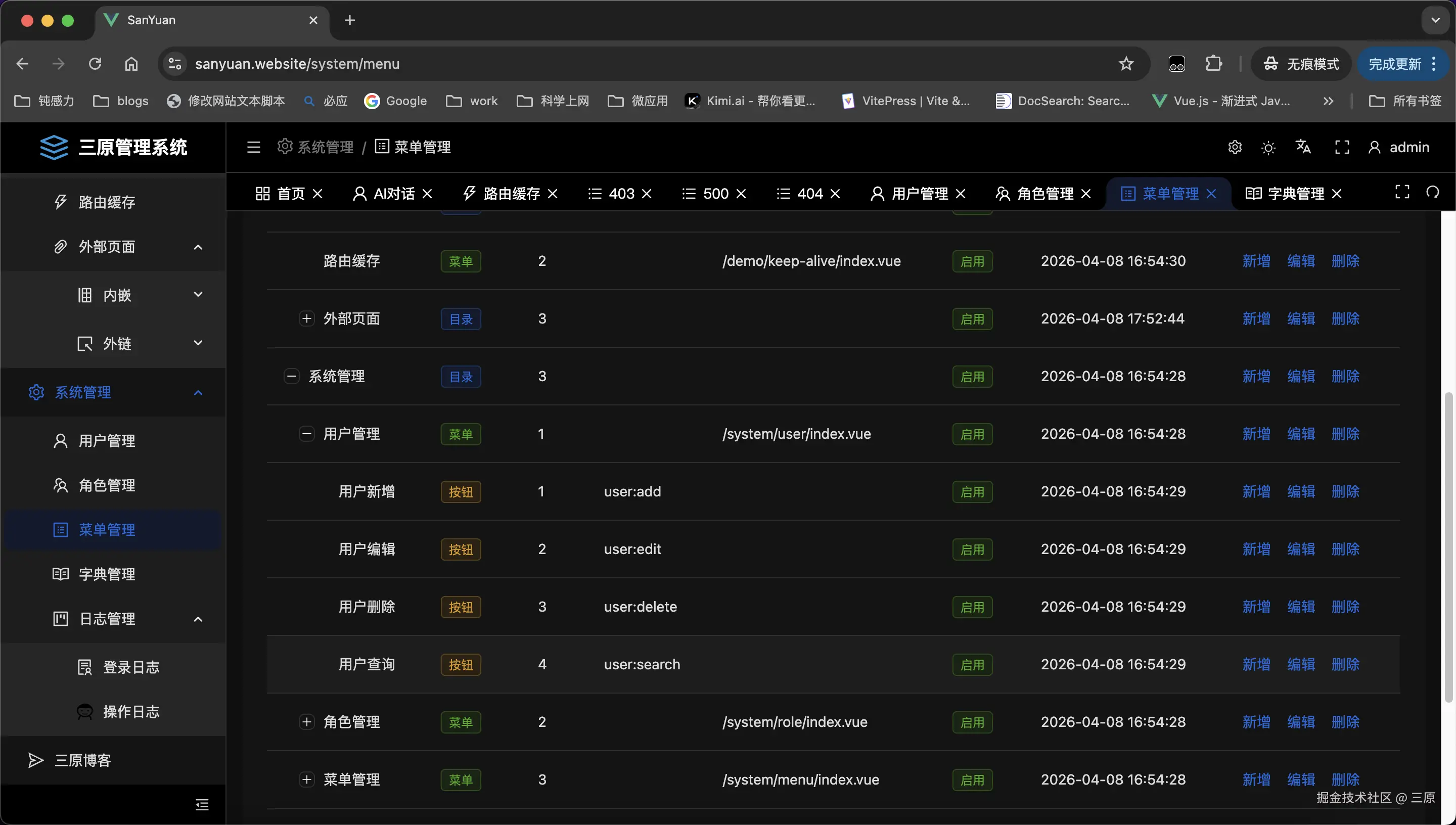Click 编辑 for user:search row
This screenshot has width=1456, height=825.
pyautogui.click(x=1301, y=664)
